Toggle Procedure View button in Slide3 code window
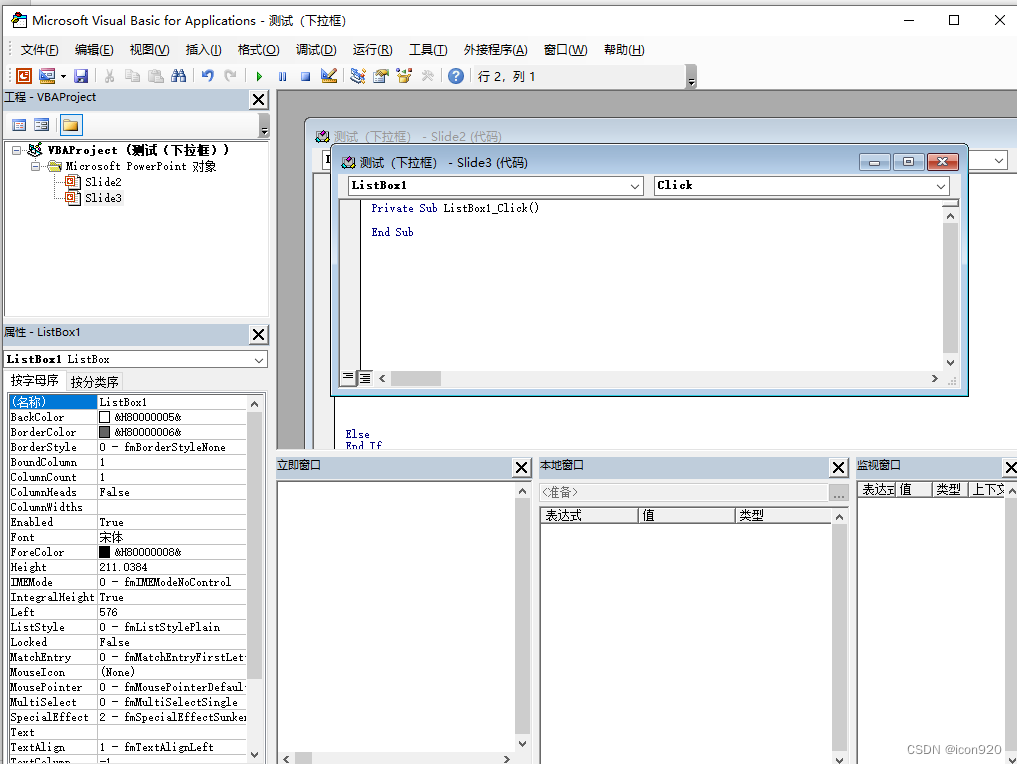 [x=348, y=377]
